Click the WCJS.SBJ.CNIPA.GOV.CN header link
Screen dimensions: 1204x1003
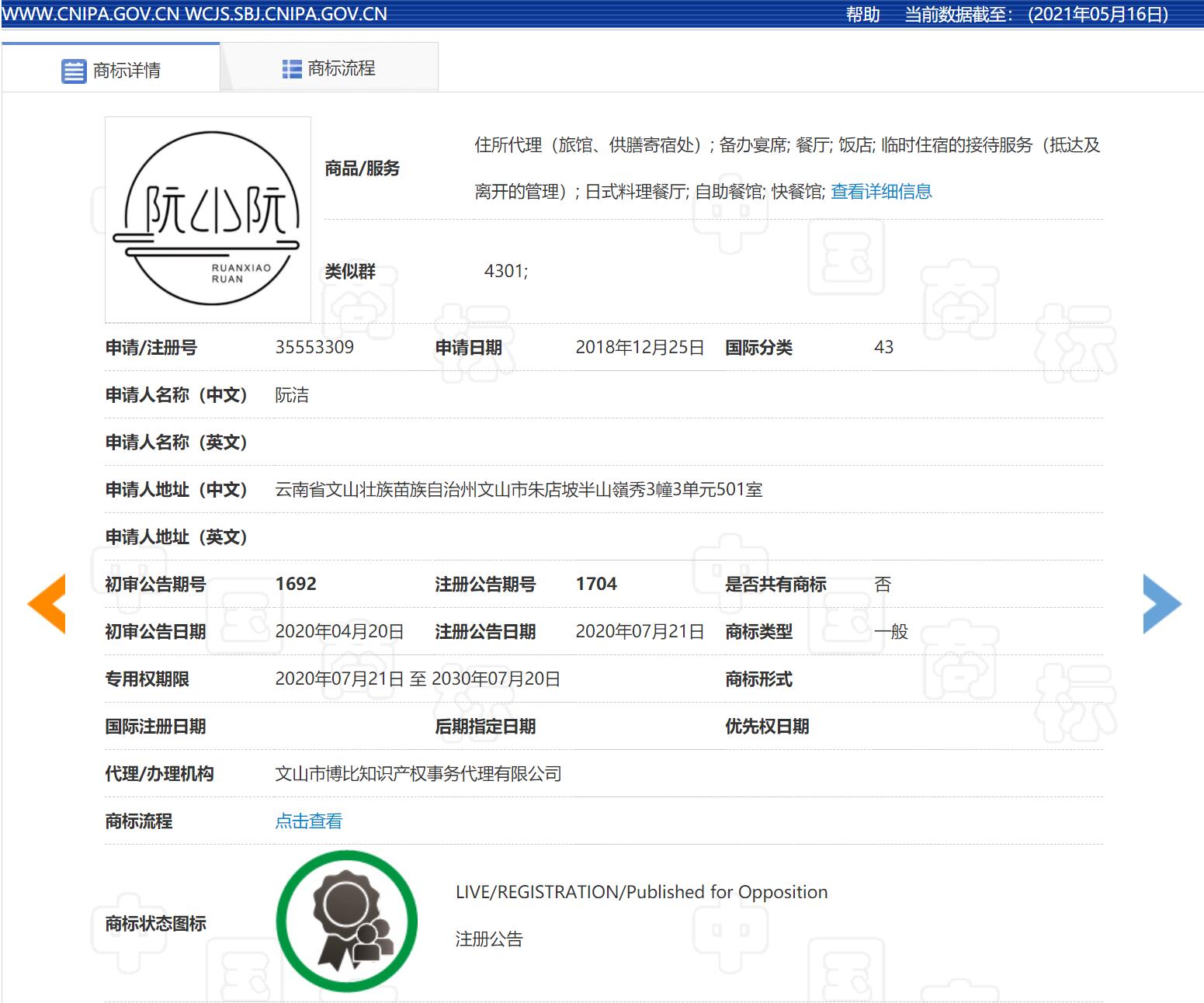click(x=286, y=14)
